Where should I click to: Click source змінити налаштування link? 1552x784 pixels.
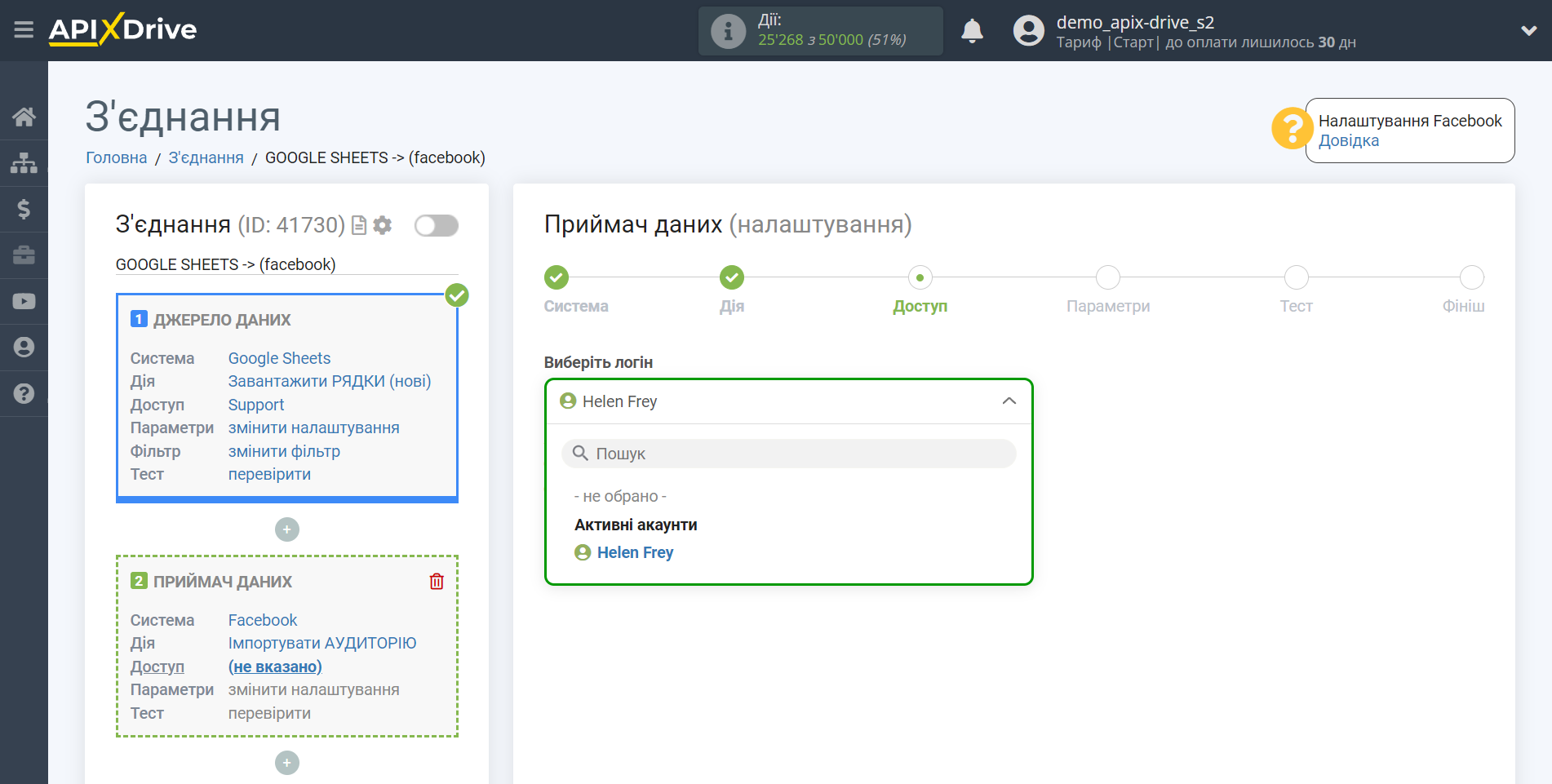click(313, 427)
